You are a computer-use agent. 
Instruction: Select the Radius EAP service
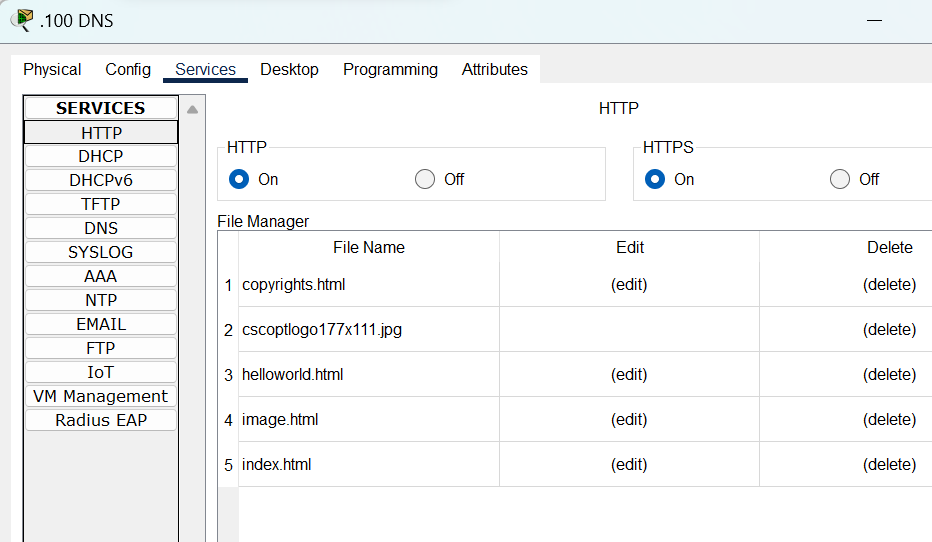pyautogui.click(x=101, y=420)
